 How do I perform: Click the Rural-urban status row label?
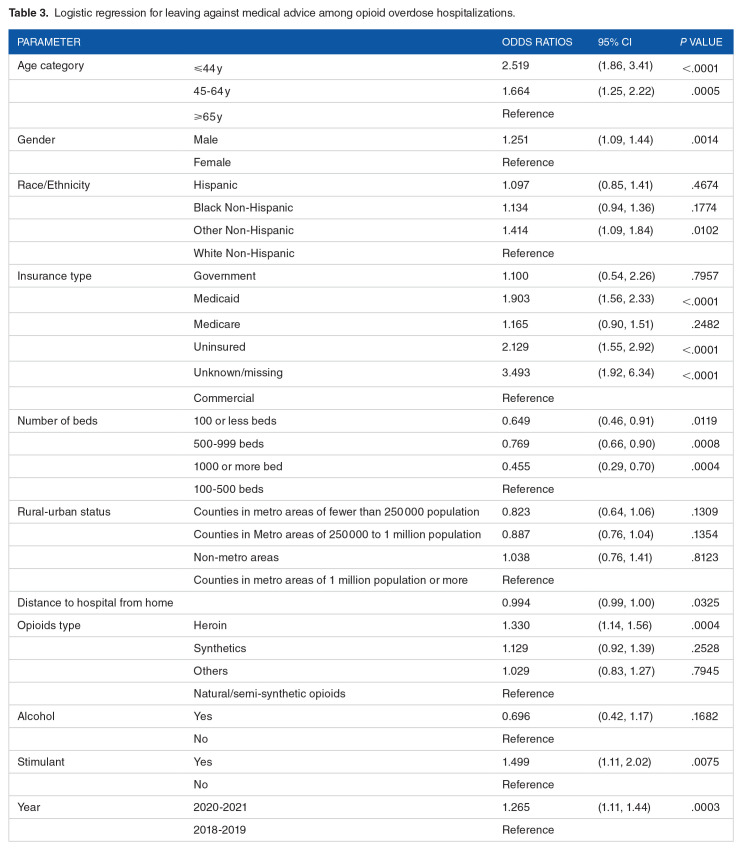(x=64, y=512)
